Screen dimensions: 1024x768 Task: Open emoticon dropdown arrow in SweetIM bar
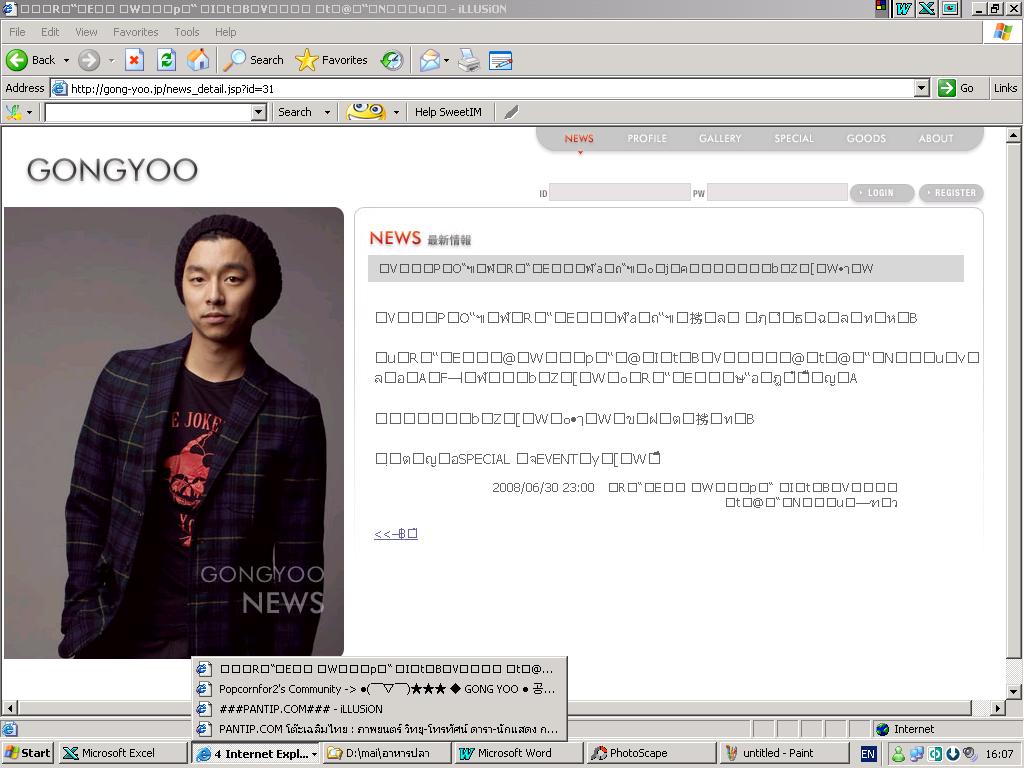396,112
